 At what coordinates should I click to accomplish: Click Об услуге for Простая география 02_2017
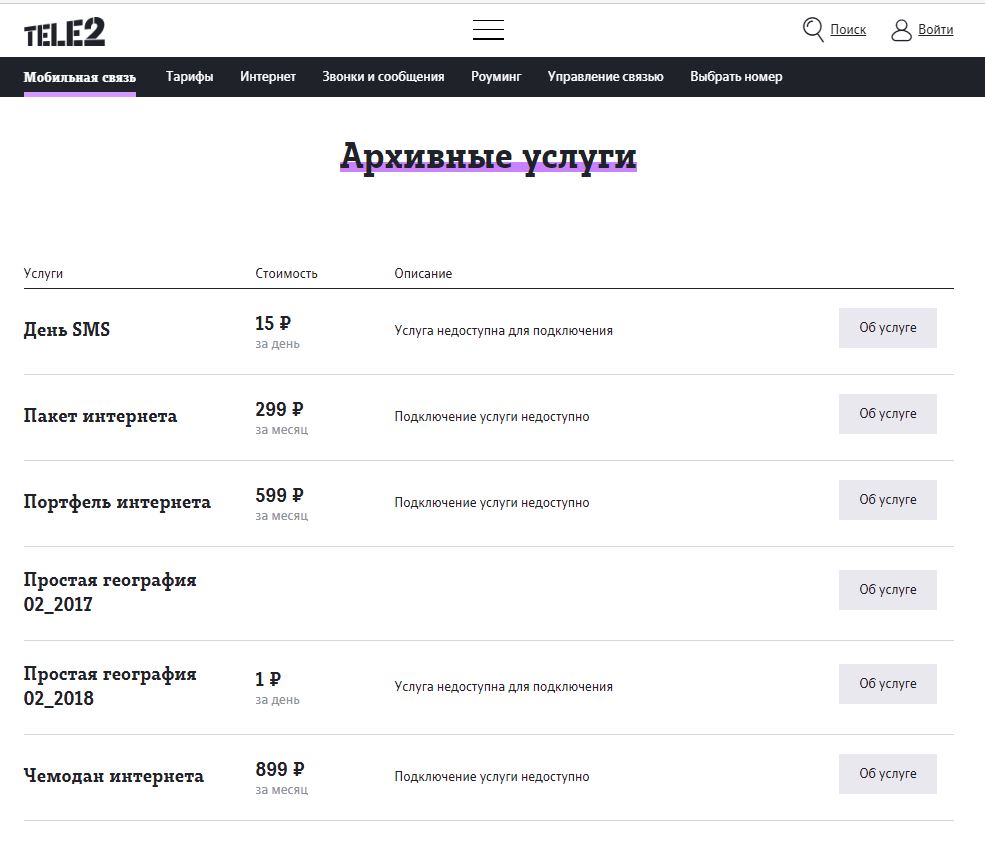(x=887, y=590)
